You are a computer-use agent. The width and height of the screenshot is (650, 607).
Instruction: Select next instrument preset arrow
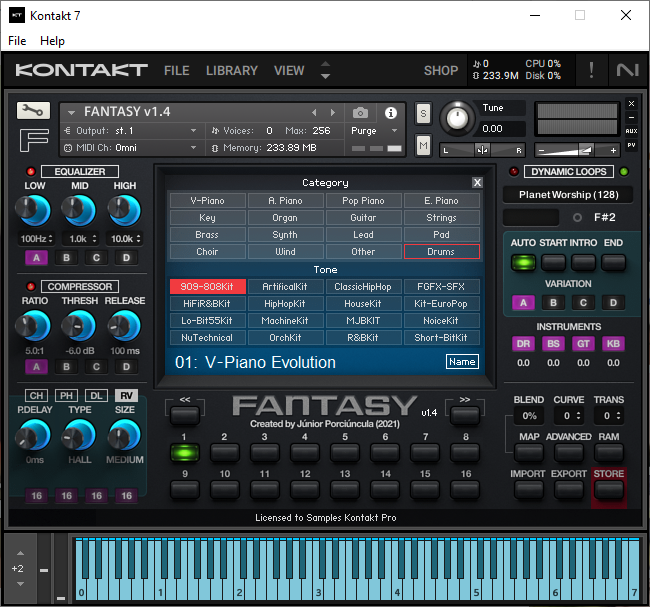click(x=332, y=112)
